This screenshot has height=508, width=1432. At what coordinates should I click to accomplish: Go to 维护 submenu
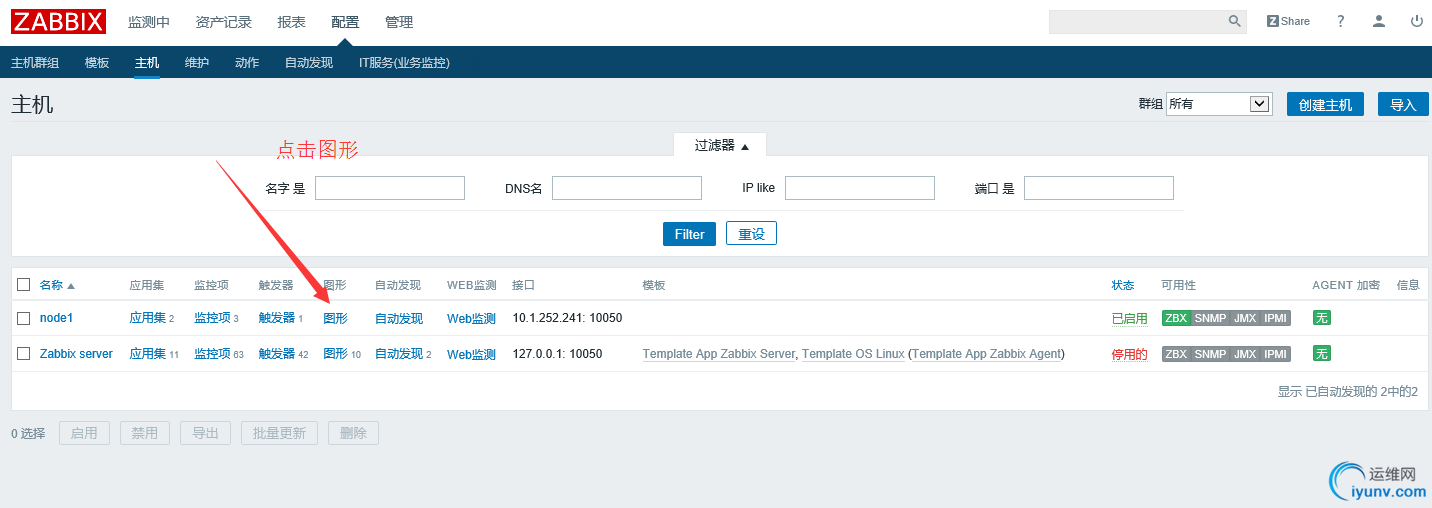[x=197, y=62]
